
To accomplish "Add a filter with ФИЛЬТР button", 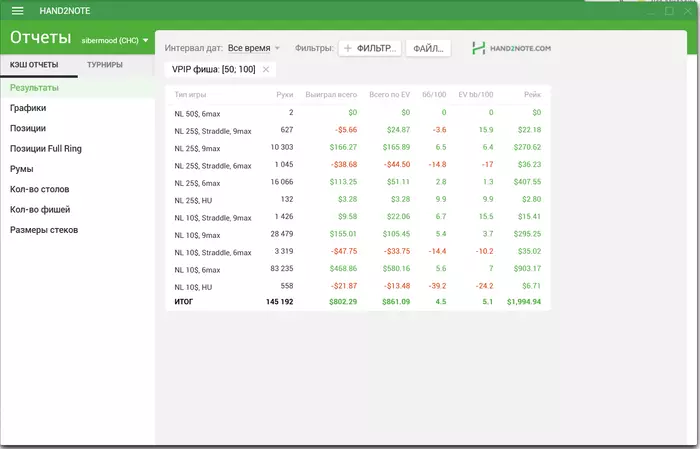I will (370, 48).
